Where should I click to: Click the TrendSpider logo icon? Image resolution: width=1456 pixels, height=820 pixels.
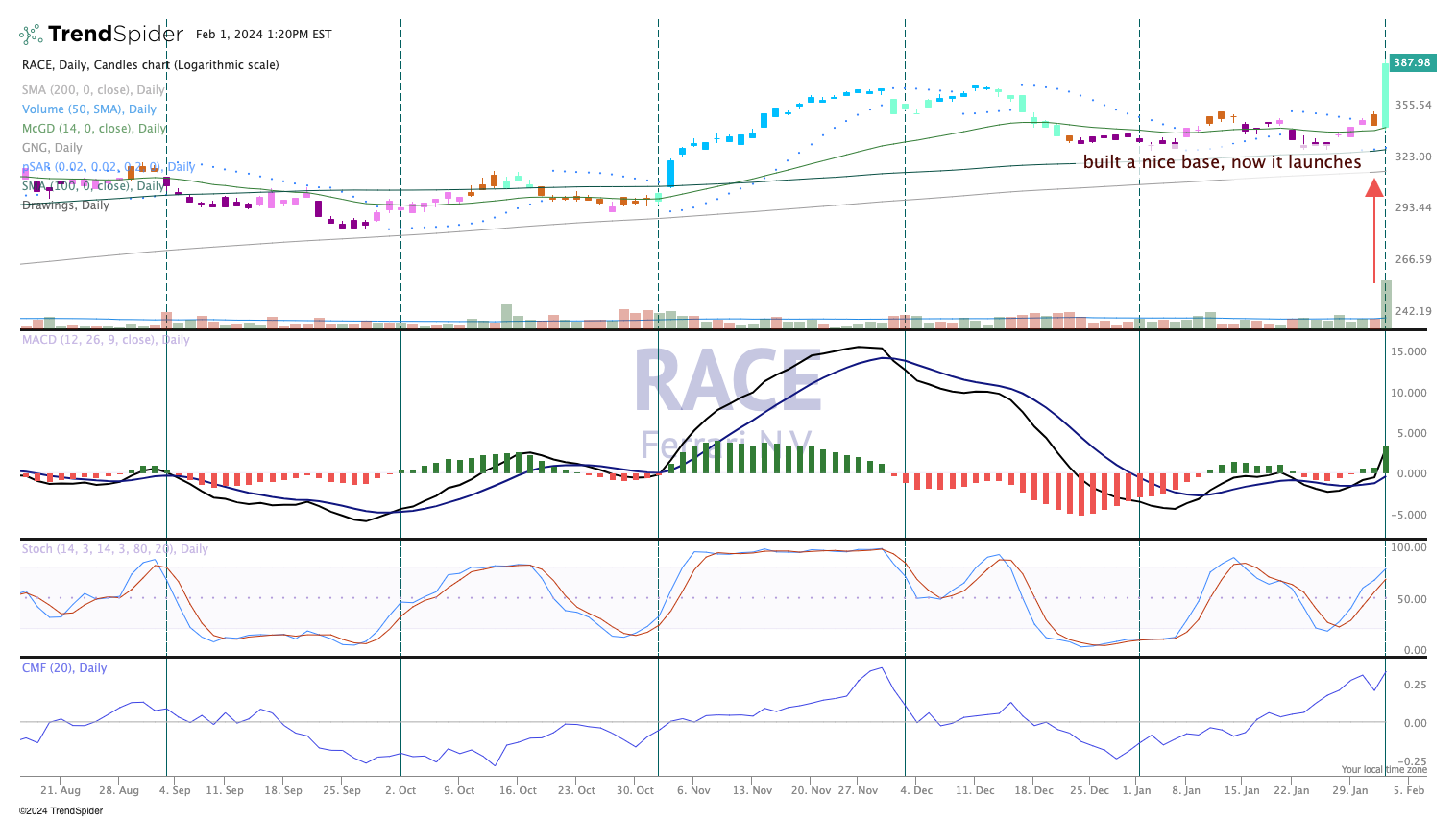click(x=31, y=35)
